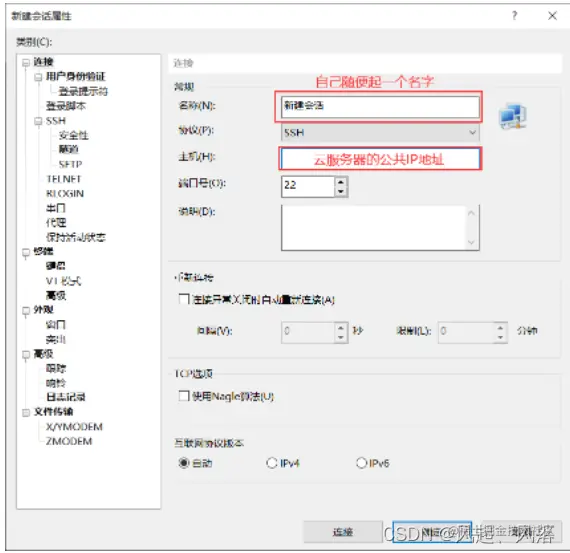The image size is (570, 553).
Task: Enable auto reconnect on abnormal disconnect checkbox
Action: (184, 299)
